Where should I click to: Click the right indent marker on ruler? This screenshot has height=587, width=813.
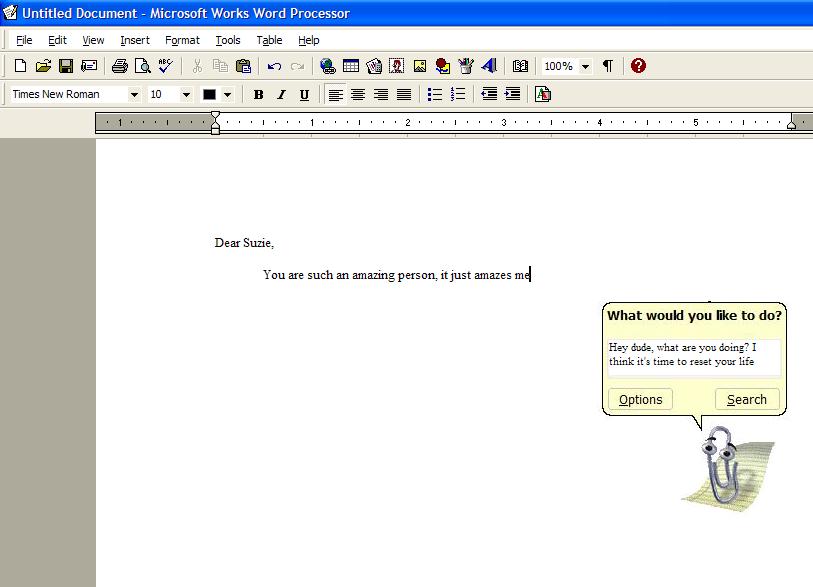791,124
